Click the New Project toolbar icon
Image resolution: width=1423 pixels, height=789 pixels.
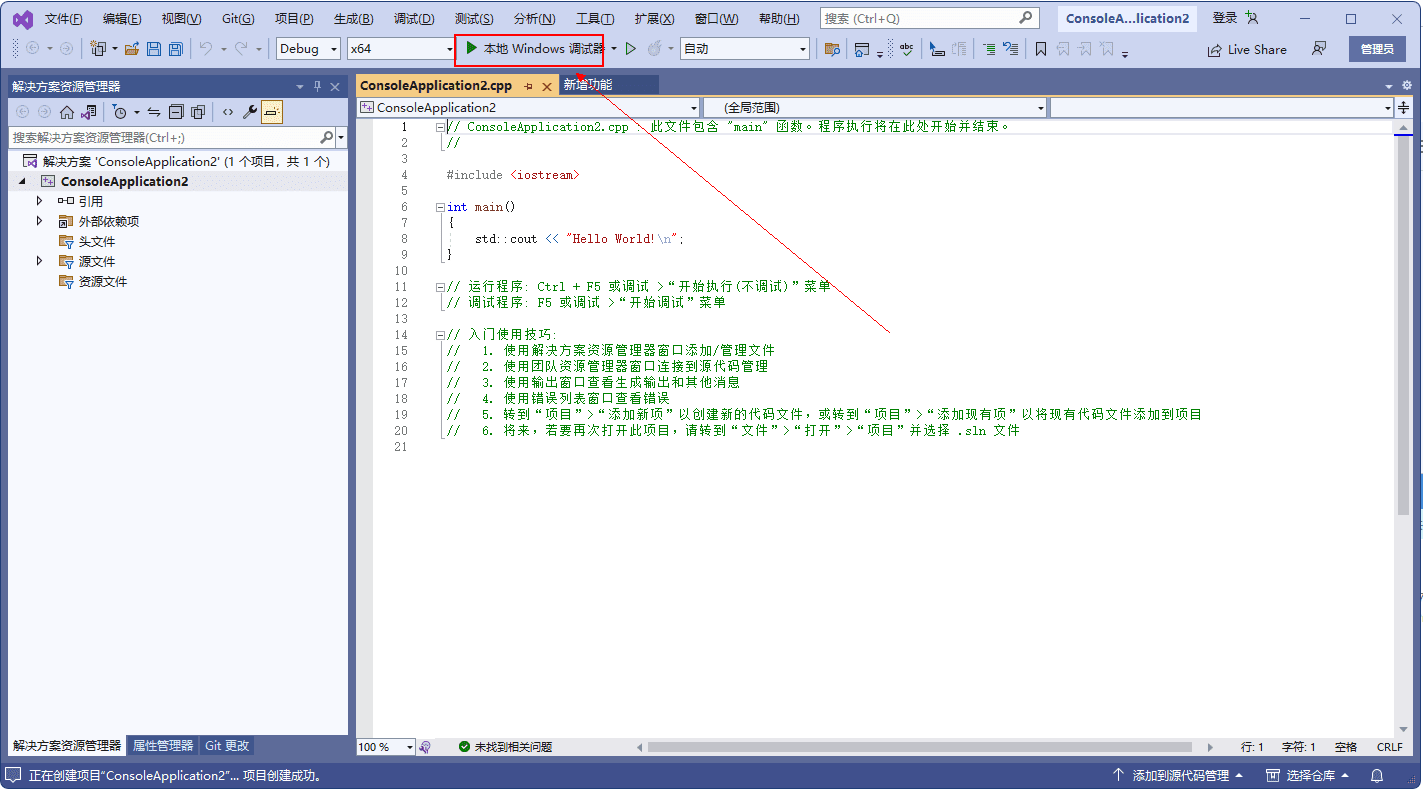pos(98,49)
